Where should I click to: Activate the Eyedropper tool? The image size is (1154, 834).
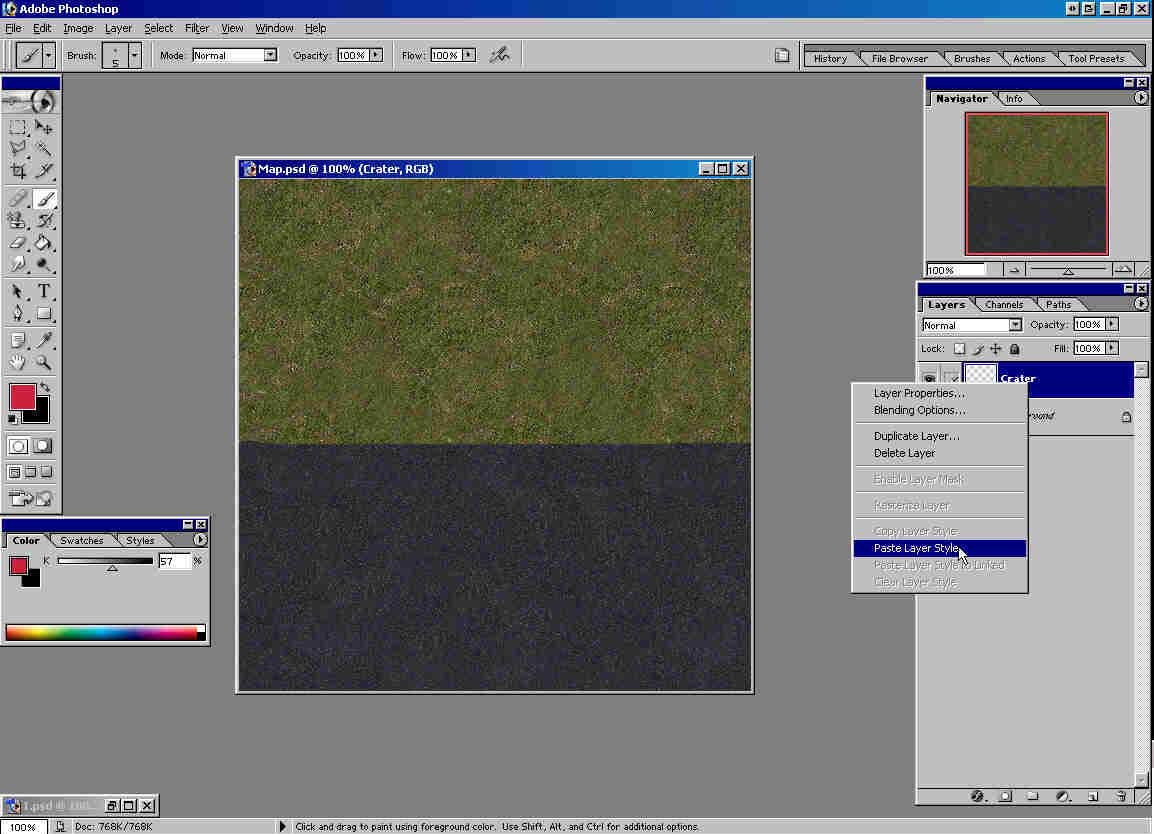tap(44, 340)
